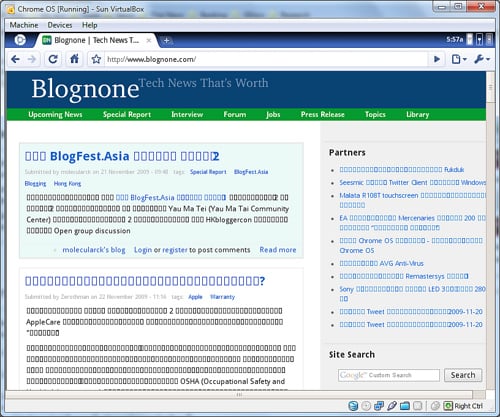Screen dimensions: 500x417
Task: Click the Right Ctrl host key indicator
Action: [x=463, y=406]
